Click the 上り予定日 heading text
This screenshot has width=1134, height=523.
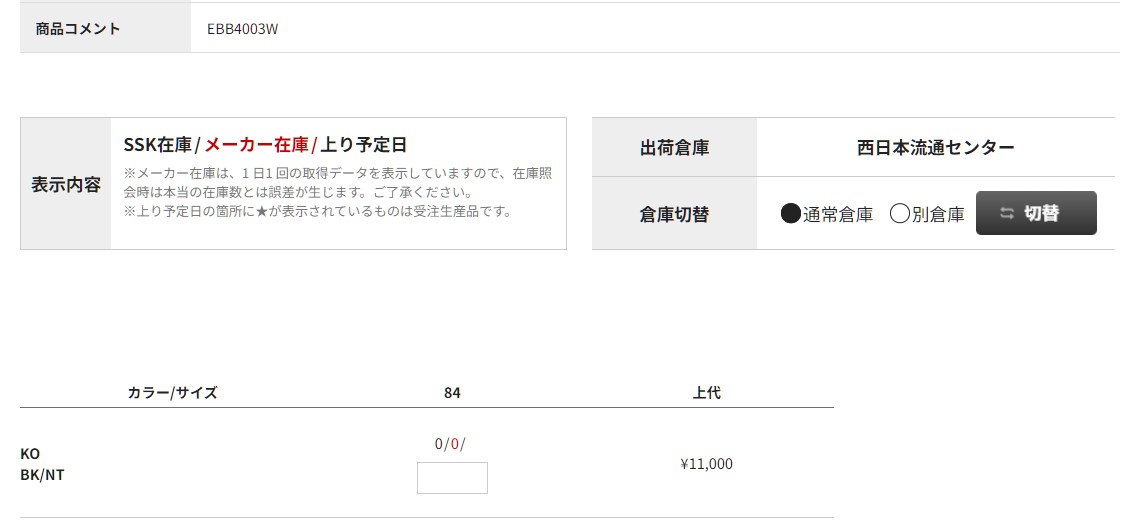point(363,145)
